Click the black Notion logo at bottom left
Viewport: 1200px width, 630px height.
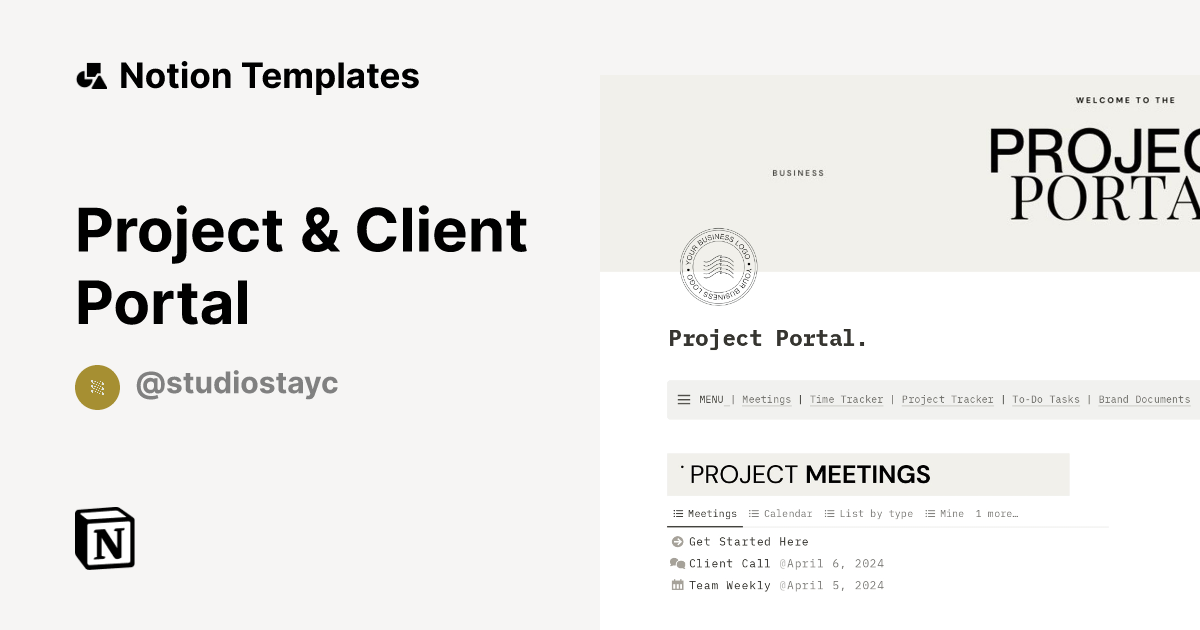104,538
